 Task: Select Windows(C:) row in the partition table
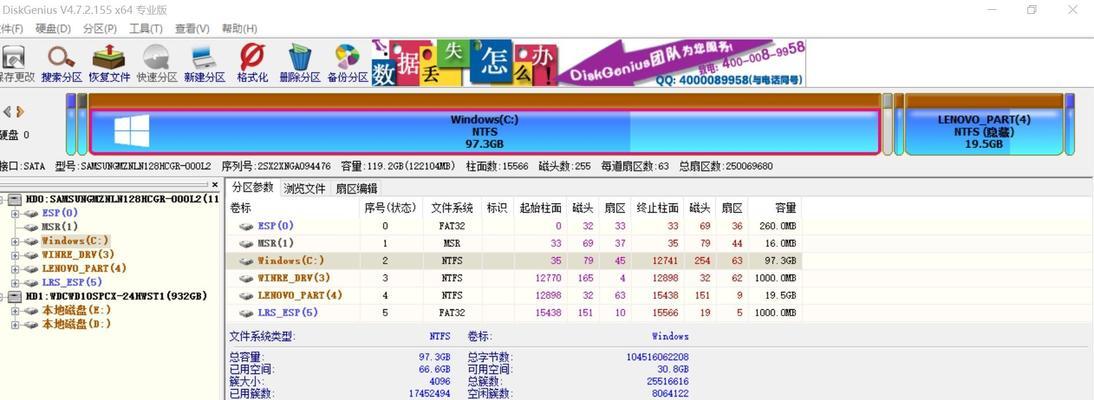pyautogui.click(x=515, y=260)
